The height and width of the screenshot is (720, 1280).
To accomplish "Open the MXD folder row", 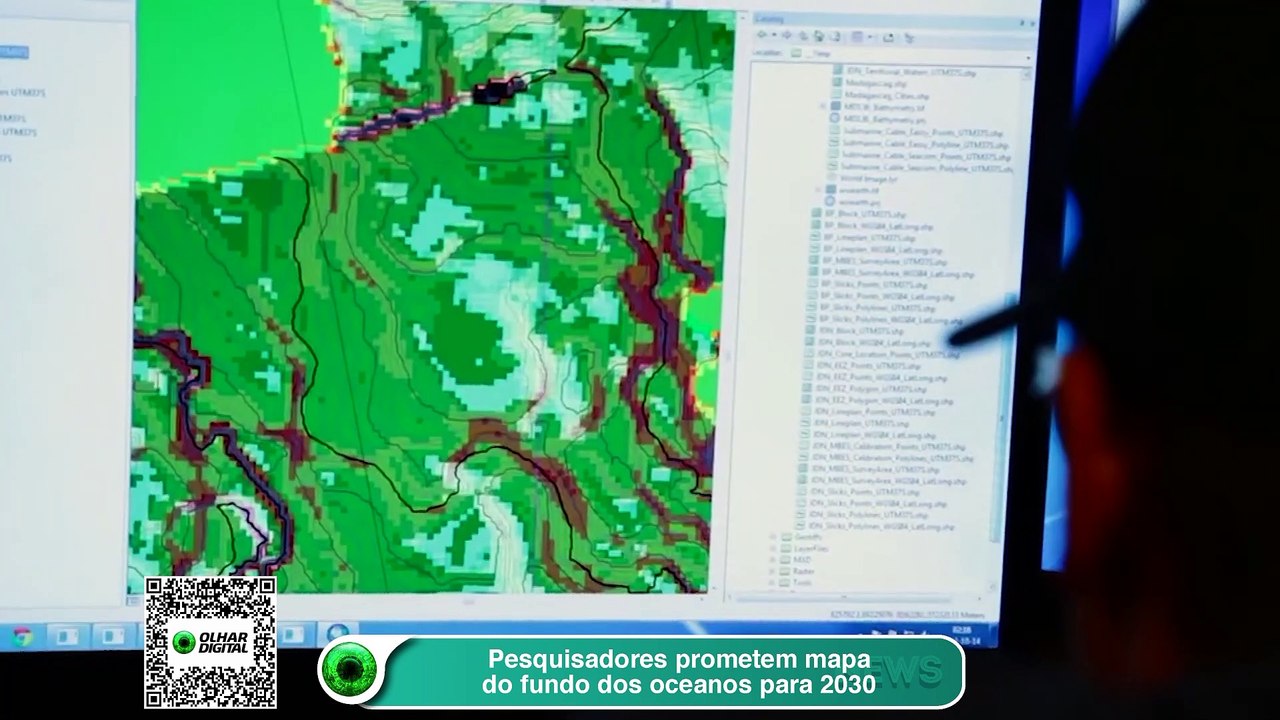I will [797, 560].
